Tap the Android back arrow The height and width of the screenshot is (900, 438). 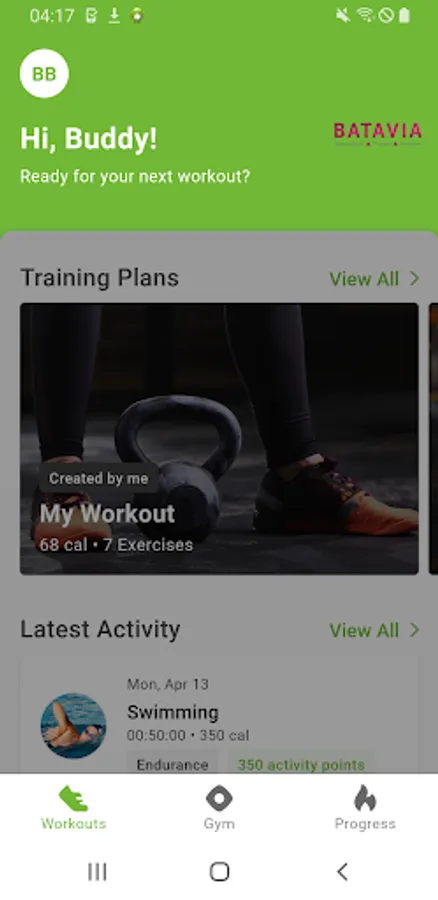point(342,872)
